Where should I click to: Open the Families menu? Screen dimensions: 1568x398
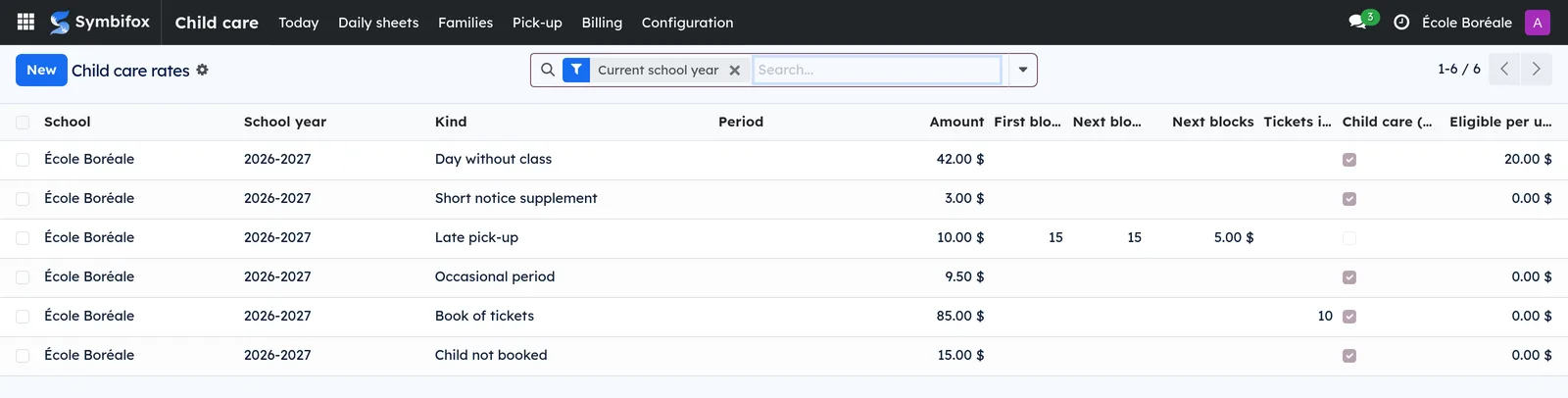click(x=465, y=22)
